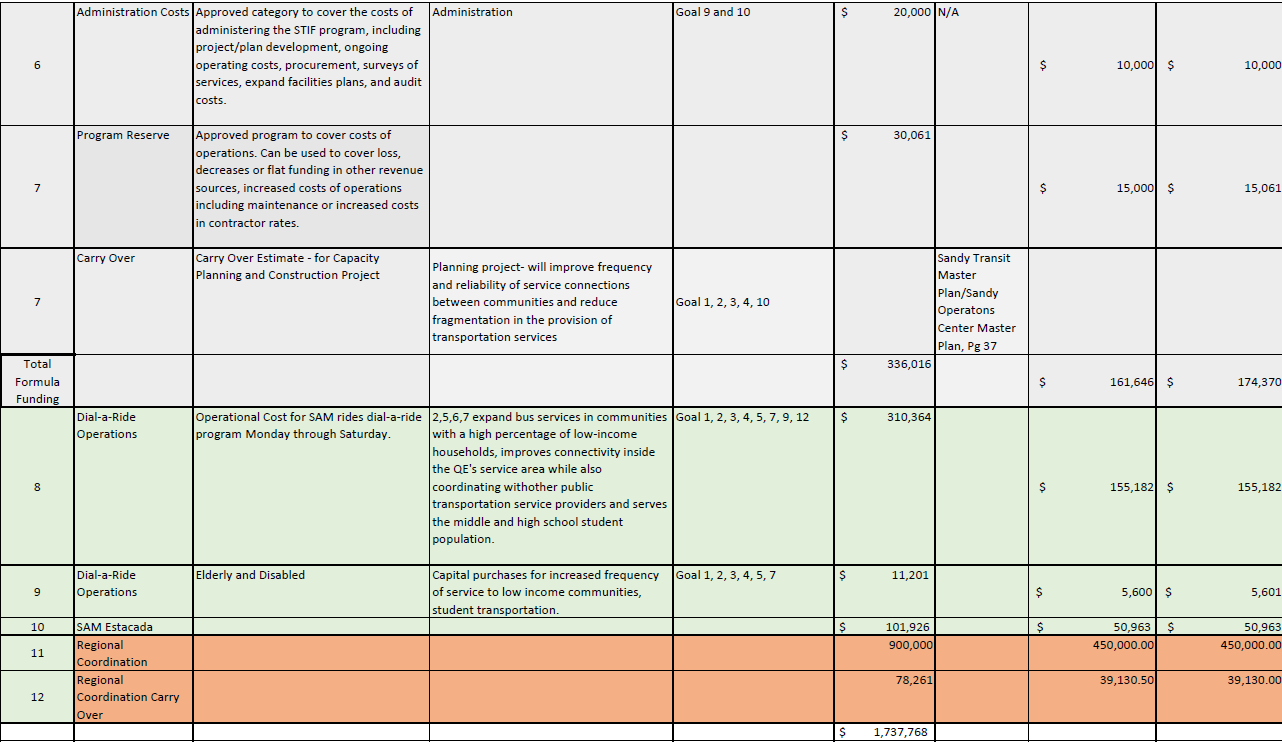Screen dimensions: 1282x743
Task: Select the 39,130.00 value cell
Action: pos(1219,697)
